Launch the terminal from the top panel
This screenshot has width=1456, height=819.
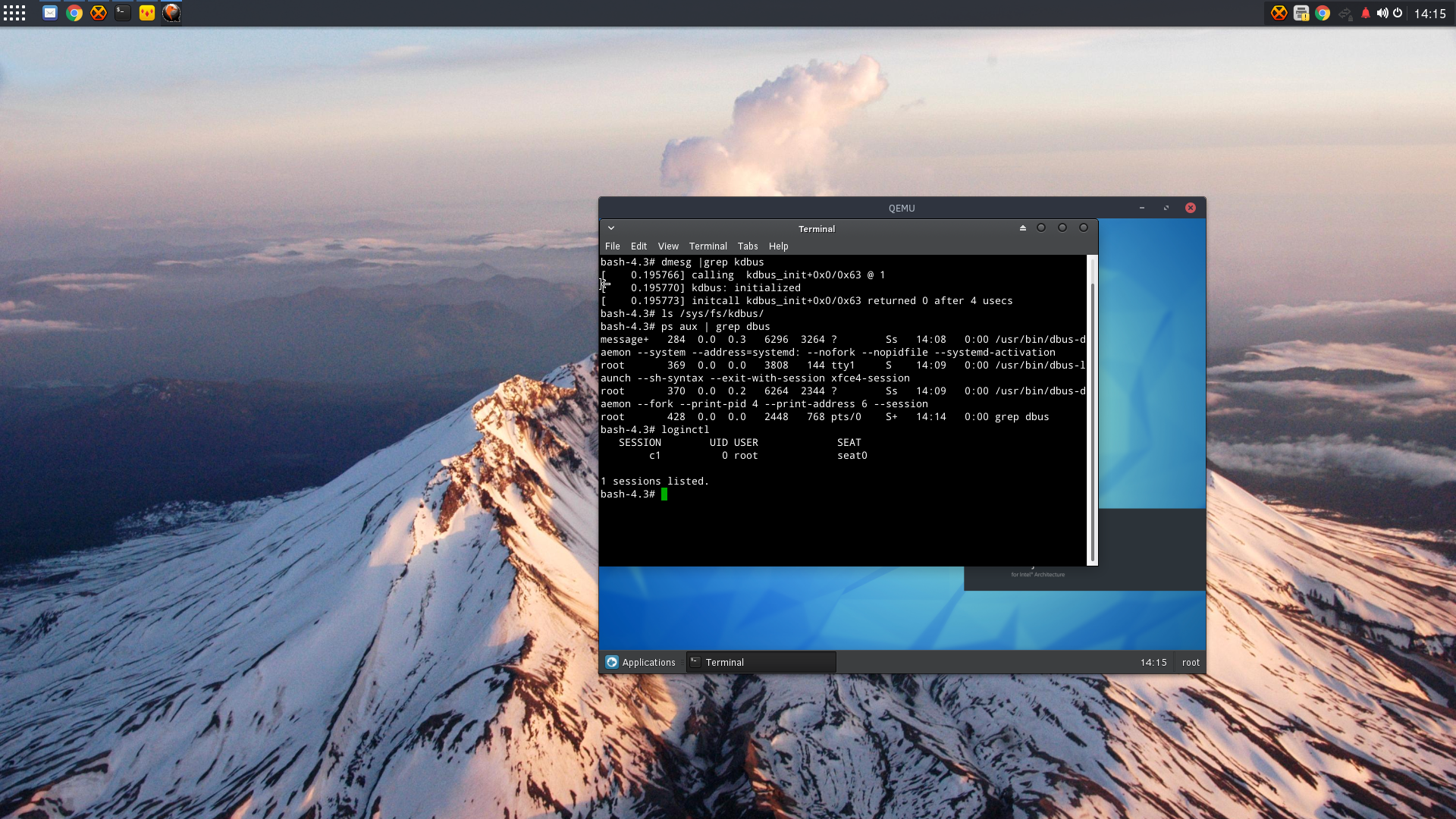(123, 13)
